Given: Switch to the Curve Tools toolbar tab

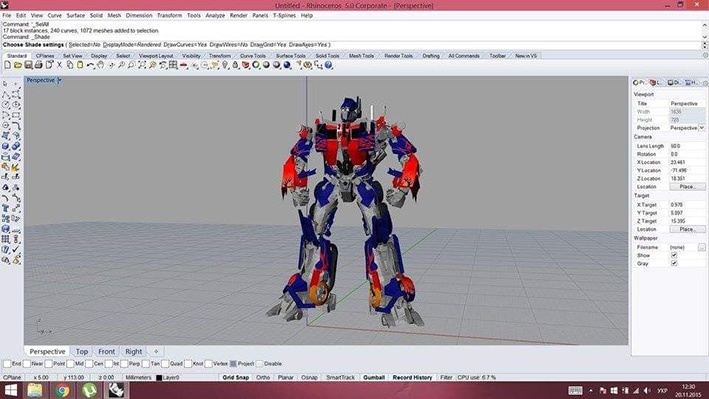Looking at the screenshot, I should click(x=253, y=56).
